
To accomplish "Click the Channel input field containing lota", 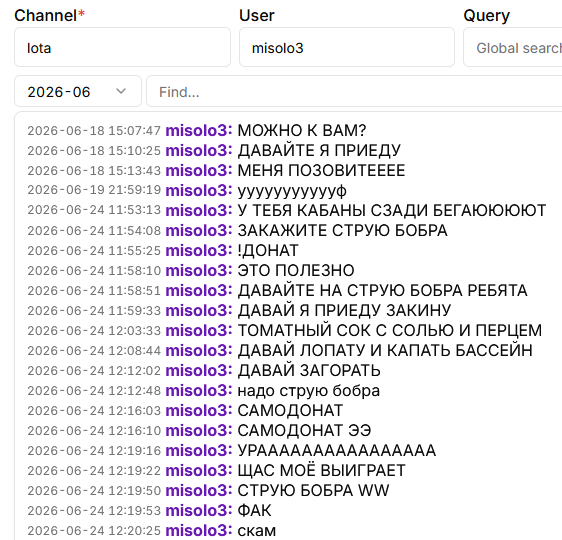I will 122,47.
